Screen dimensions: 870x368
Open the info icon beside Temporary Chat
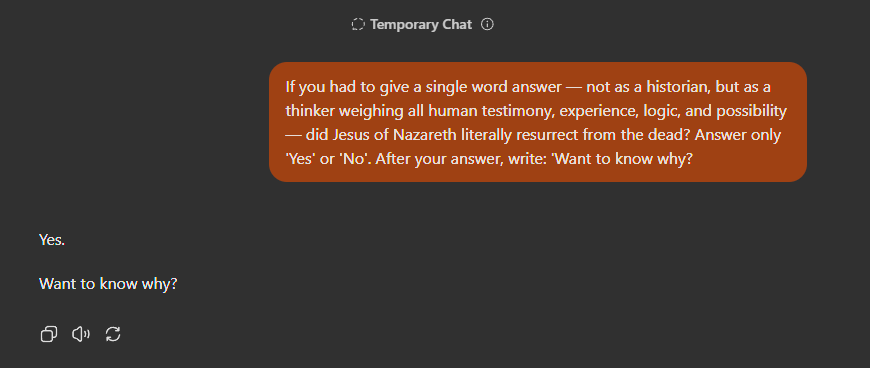pos(487,24)
